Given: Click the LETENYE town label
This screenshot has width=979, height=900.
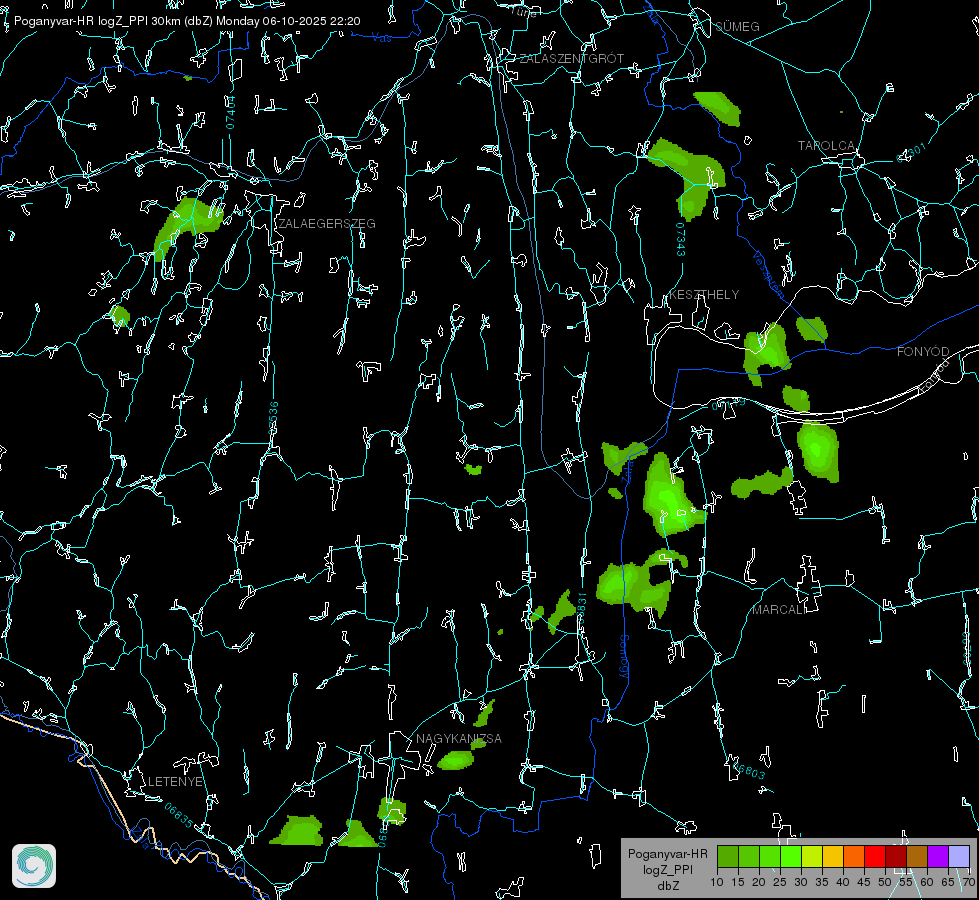Looking at the screenshot, I should (176, 781).
